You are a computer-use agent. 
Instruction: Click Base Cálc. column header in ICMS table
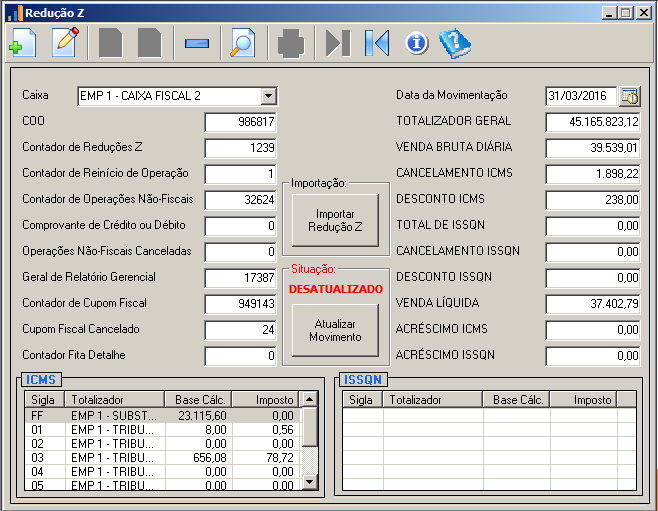pos(198,400)
